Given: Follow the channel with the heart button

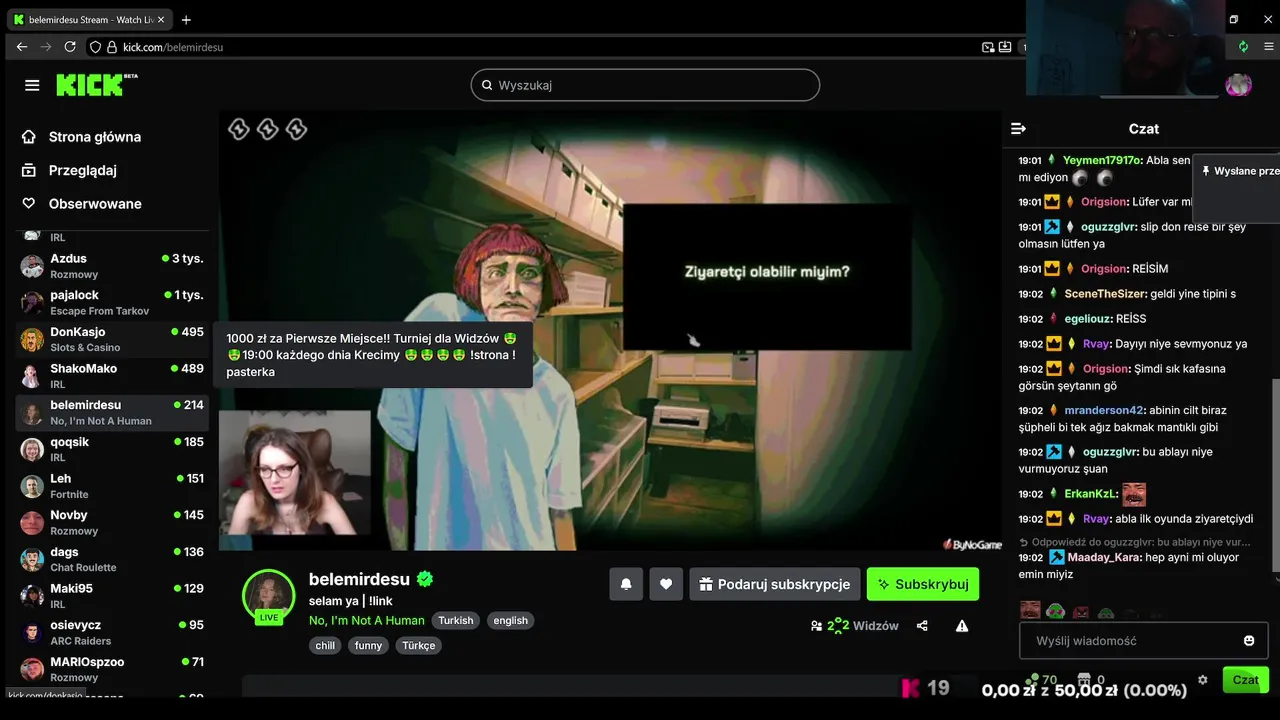Looking at the screenshot, I should coord(666,584).
